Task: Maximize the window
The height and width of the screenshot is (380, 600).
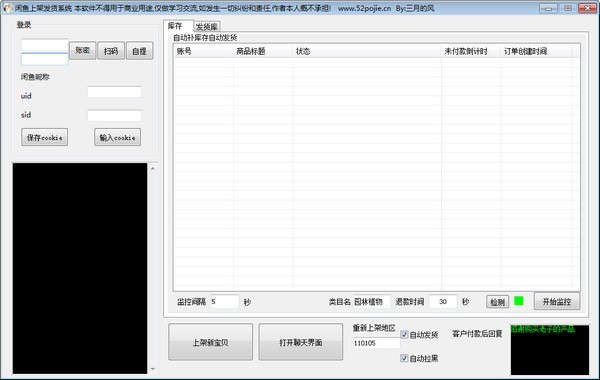Action: 568,8
